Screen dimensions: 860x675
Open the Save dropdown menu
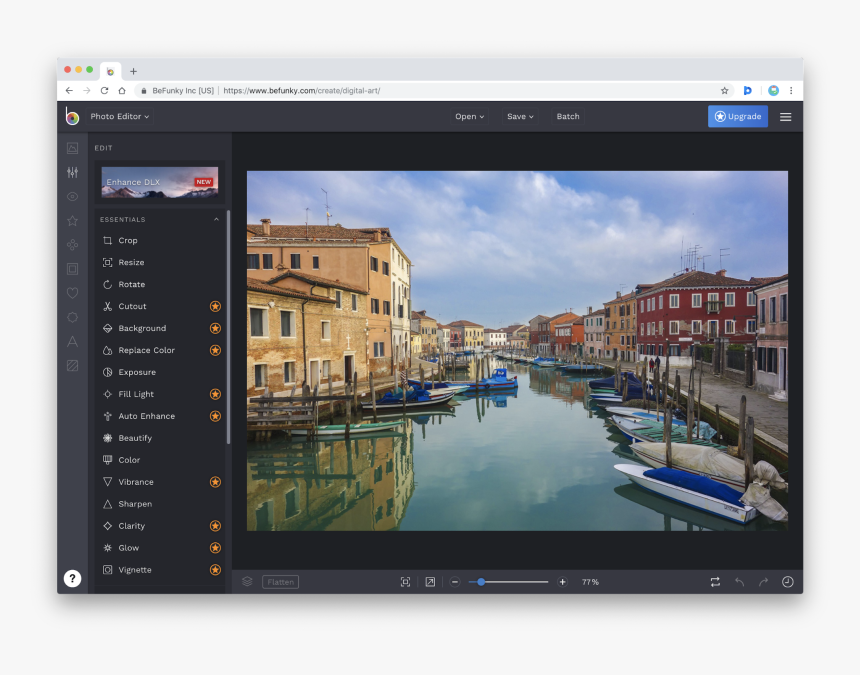(520, 116)
